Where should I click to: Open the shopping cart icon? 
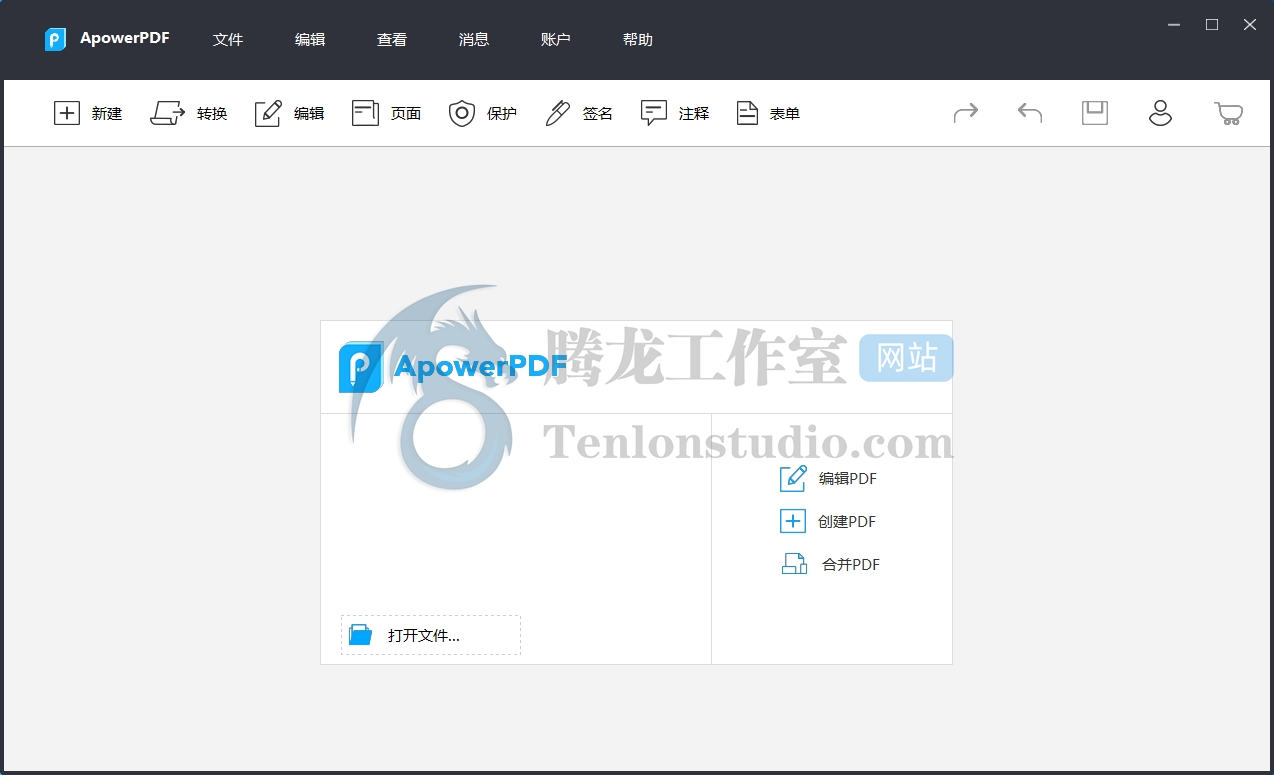[x=1229, y=113]
